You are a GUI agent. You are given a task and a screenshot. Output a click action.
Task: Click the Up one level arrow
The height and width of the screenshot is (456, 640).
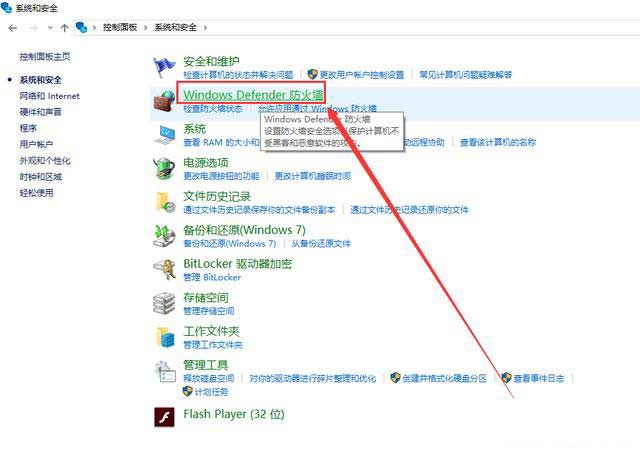64,28
